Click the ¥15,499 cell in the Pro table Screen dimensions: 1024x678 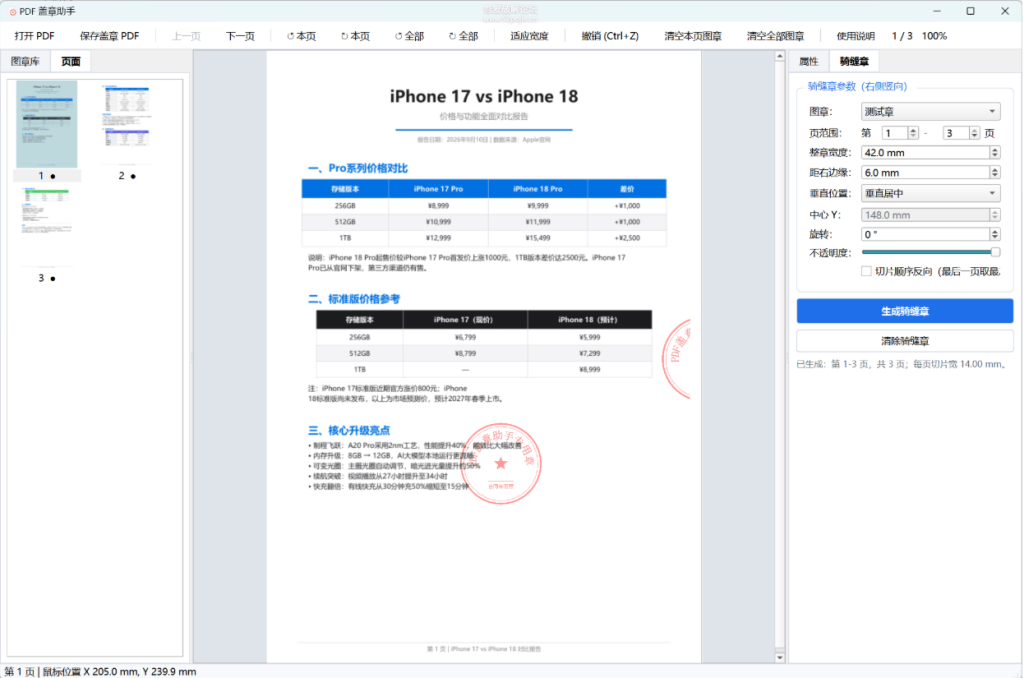(537, 238)
